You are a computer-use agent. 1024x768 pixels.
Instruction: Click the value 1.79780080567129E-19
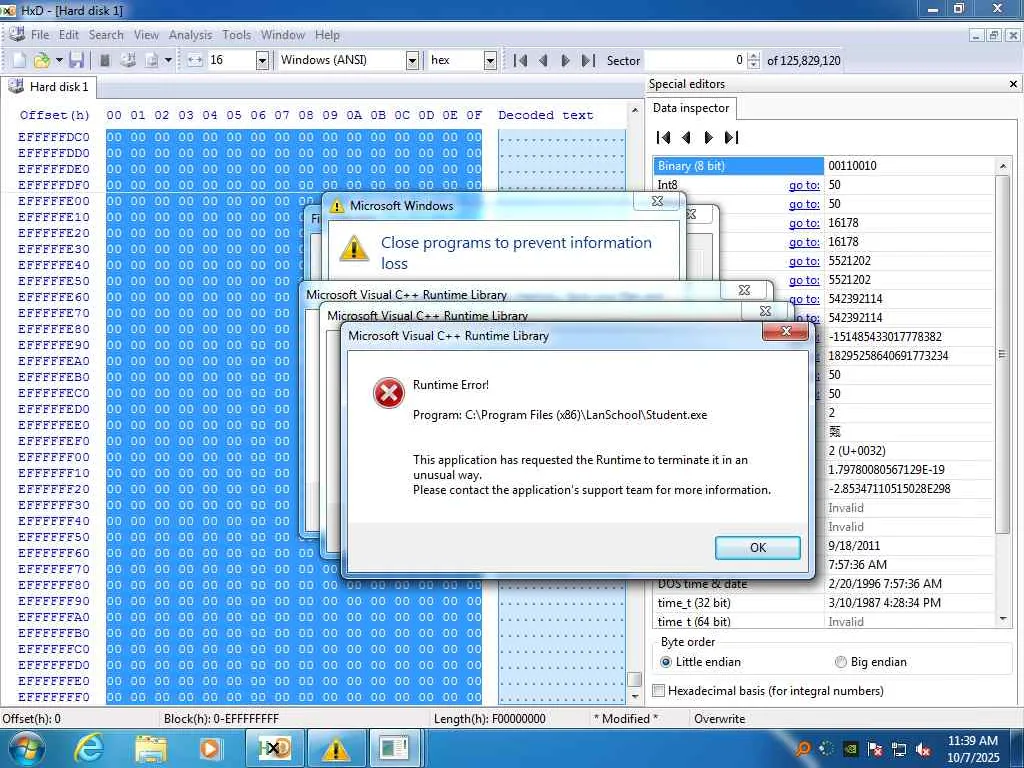pyautogui.click(x=886, y=470)
